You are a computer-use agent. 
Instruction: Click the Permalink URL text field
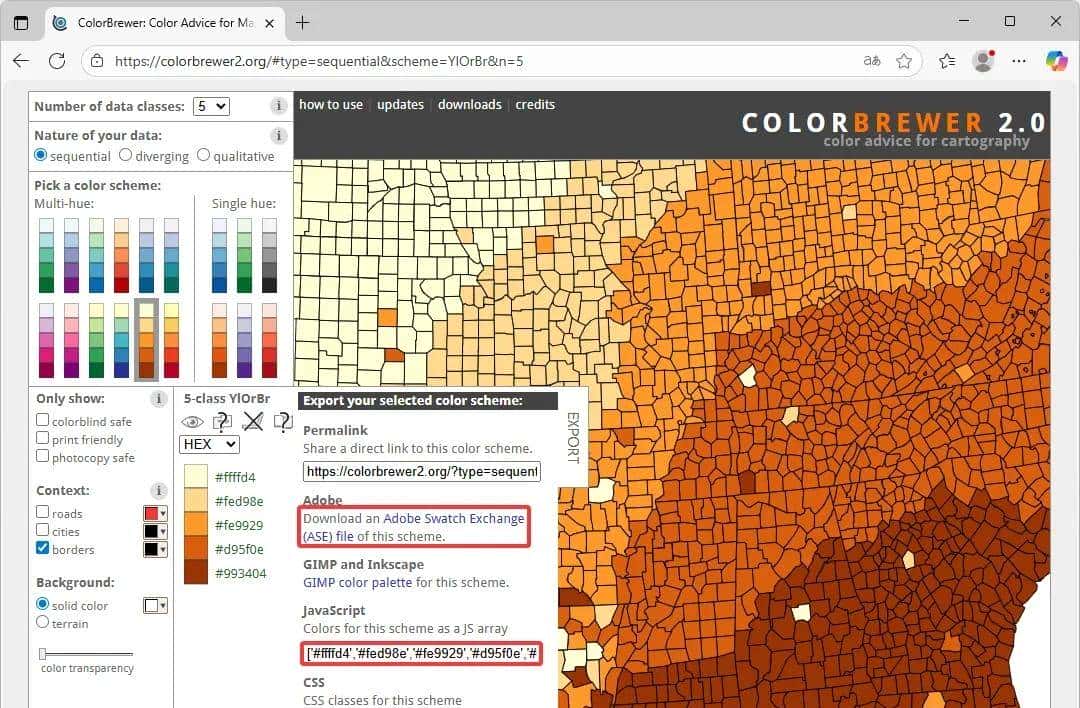[421, 471]
